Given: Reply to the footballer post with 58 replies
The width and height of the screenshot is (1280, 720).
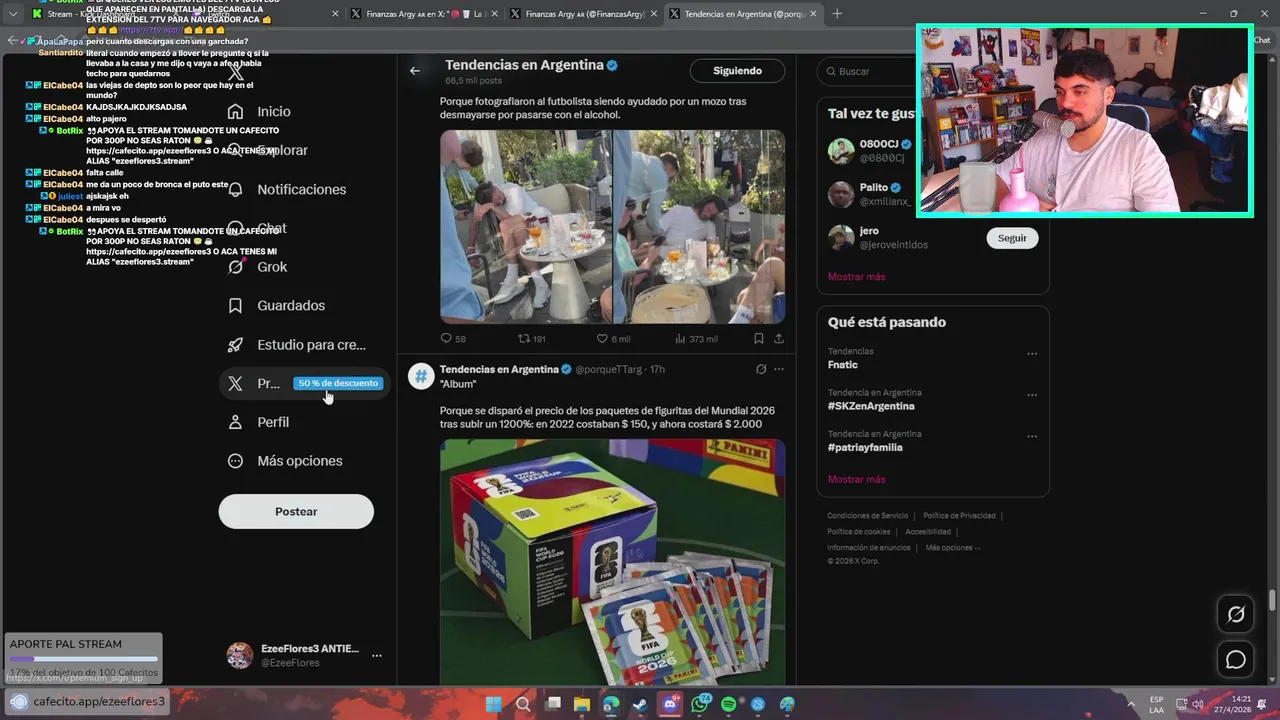Looking at the screenshot, I should [x=453, y=339].
